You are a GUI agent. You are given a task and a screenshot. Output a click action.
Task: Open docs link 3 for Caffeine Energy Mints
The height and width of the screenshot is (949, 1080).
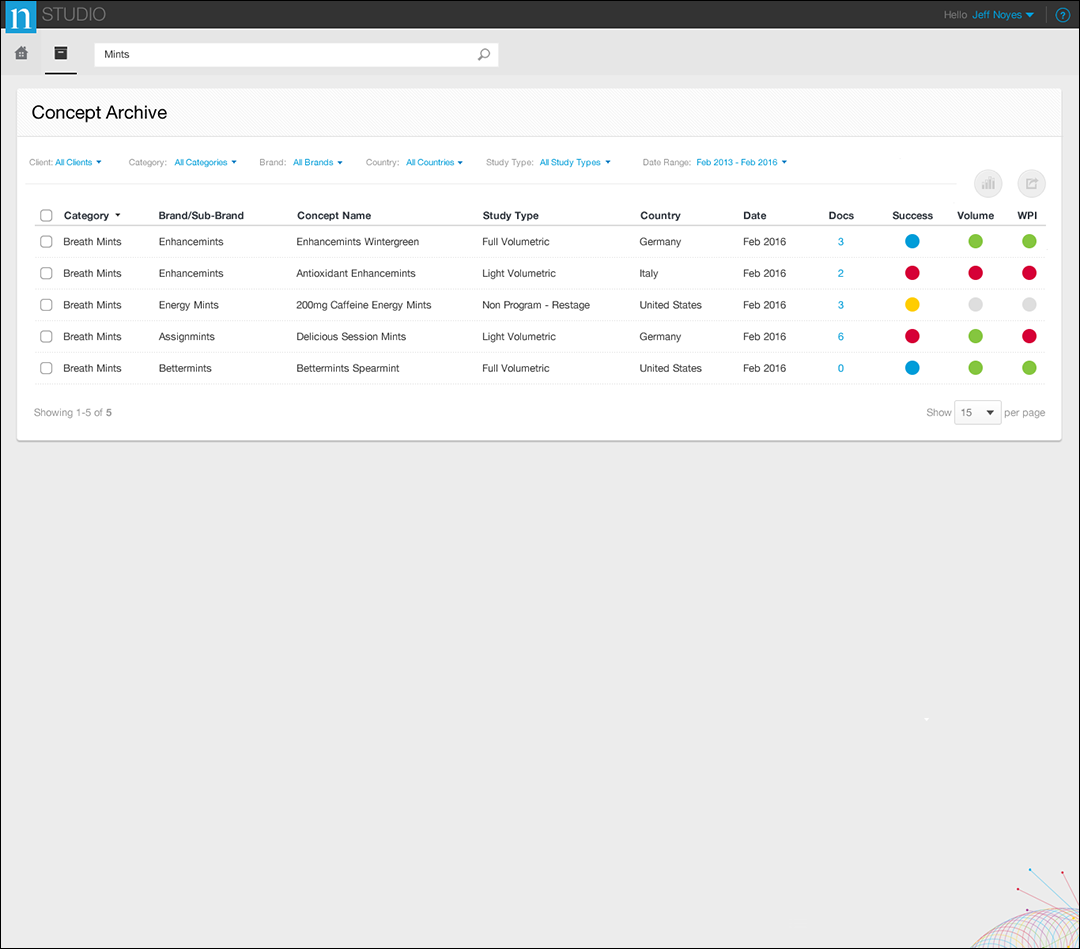pyautogui.click(x=840, y=305)
